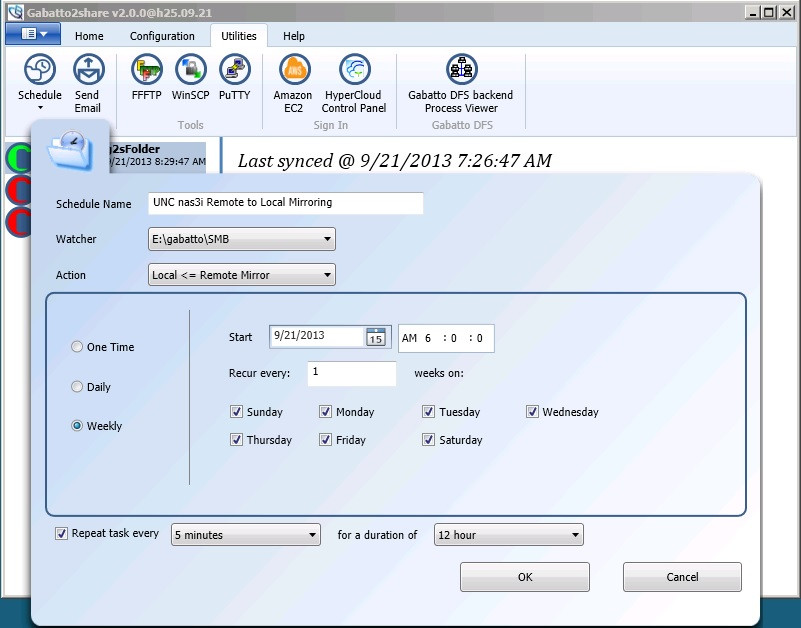Uncheck the Tuesday checkbox
801x628 pixels.
click(x=428, y=412)
